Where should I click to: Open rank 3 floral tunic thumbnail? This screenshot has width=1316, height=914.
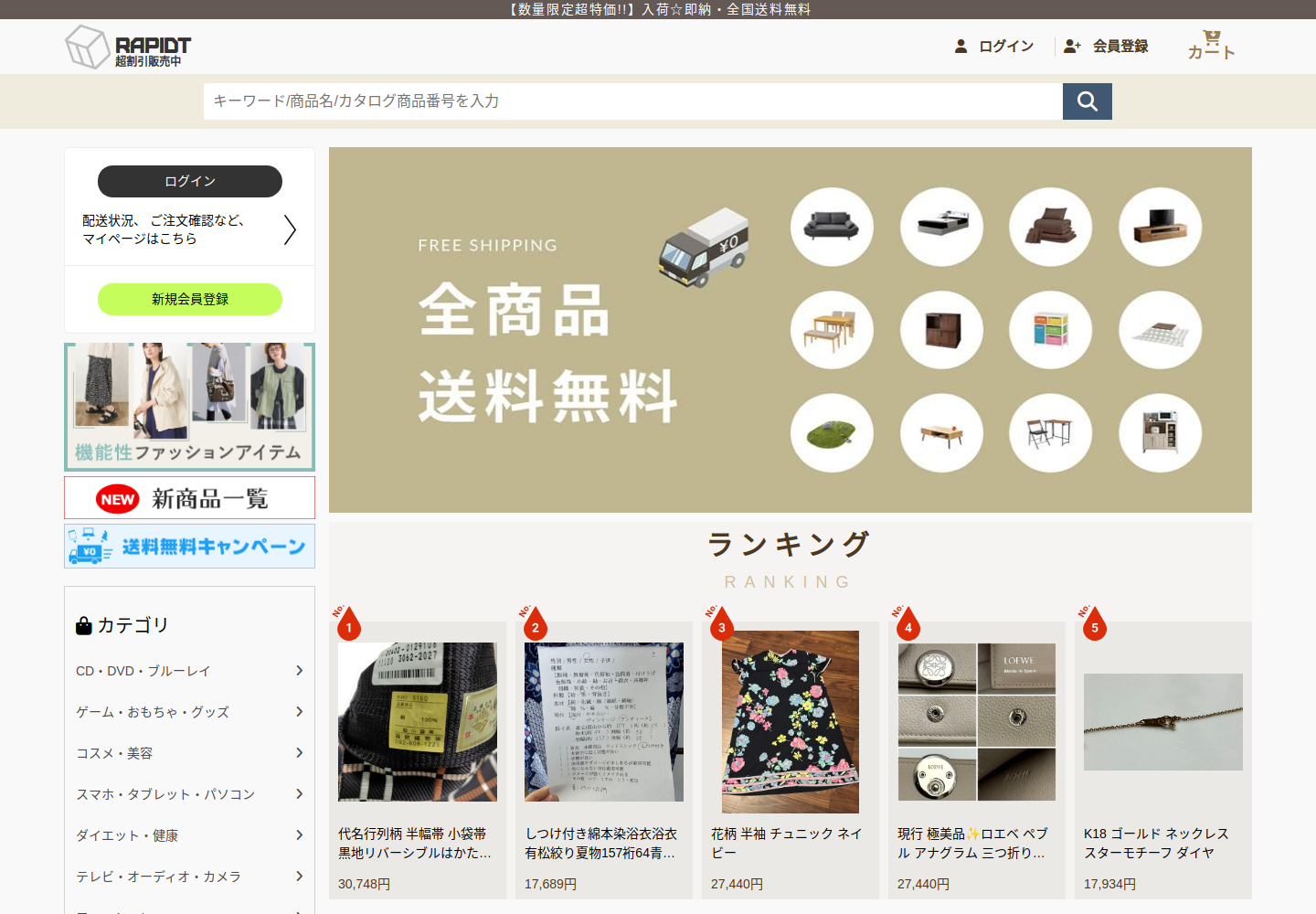[x=791, y=722]
